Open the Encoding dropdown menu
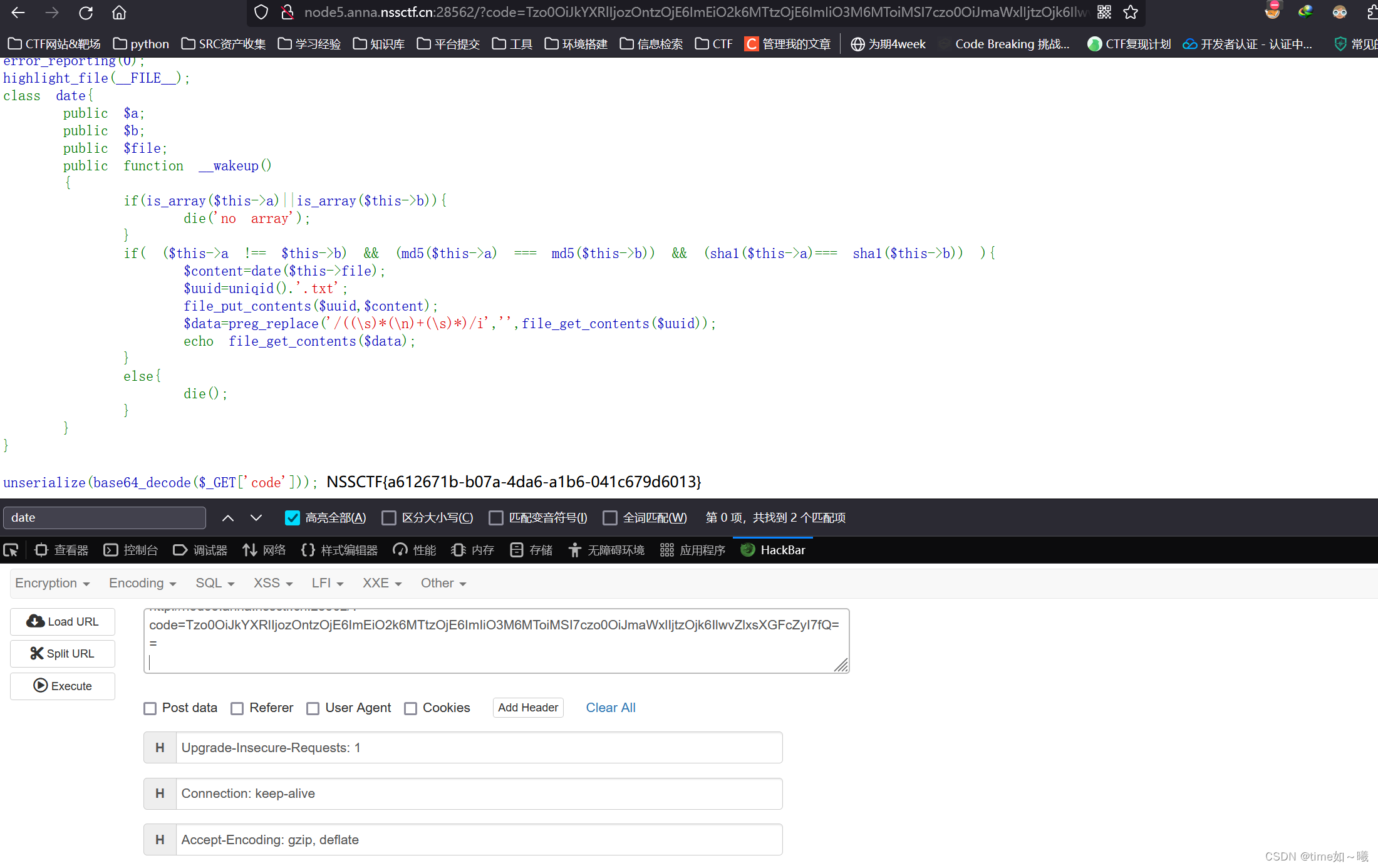The width and height of the screenshot is (1378, 868). click(x=140, y=583)
